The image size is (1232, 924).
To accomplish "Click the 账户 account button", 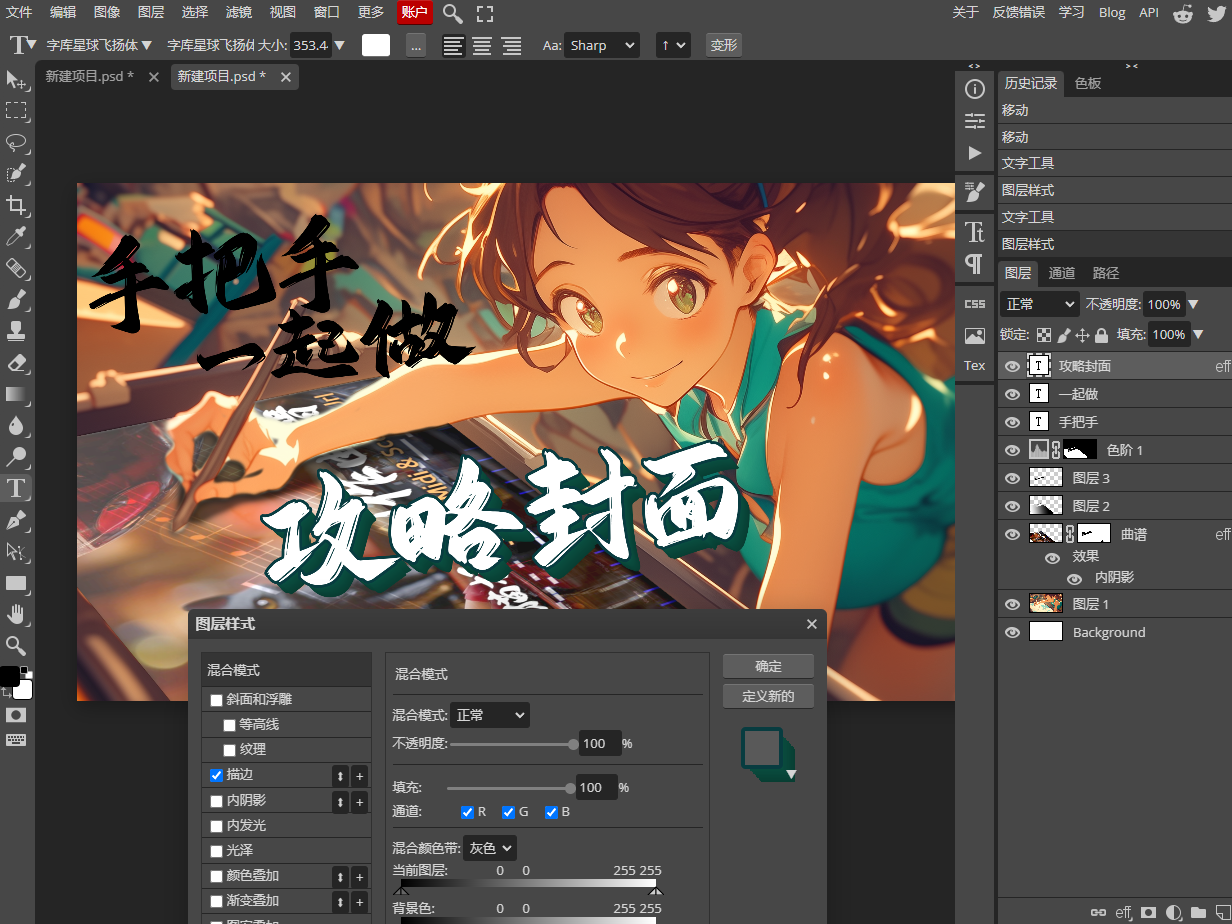I will (415, 12).
